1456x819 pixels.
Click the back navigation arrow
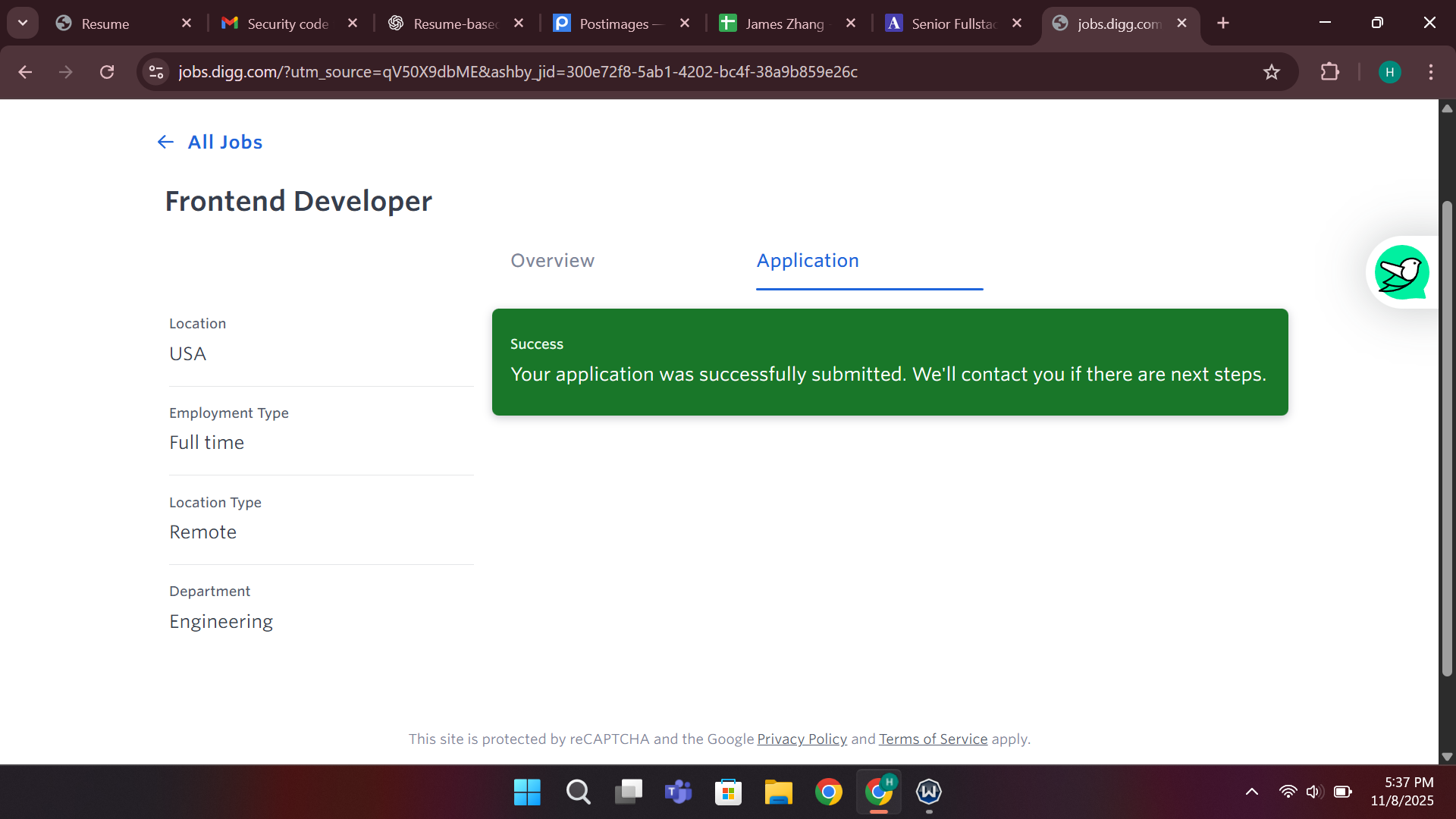click(25, 72)
